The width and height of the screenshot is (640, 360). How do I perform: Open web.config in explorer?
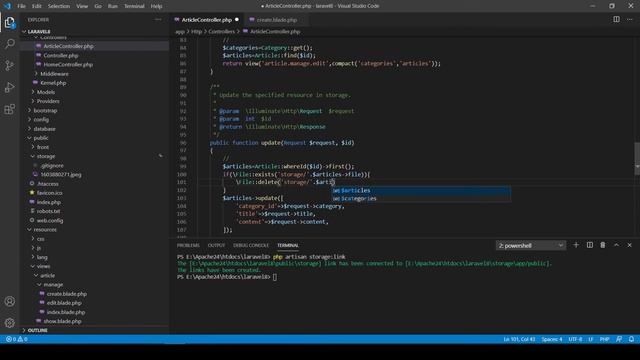pyautogui.click(x=50, y=220)
